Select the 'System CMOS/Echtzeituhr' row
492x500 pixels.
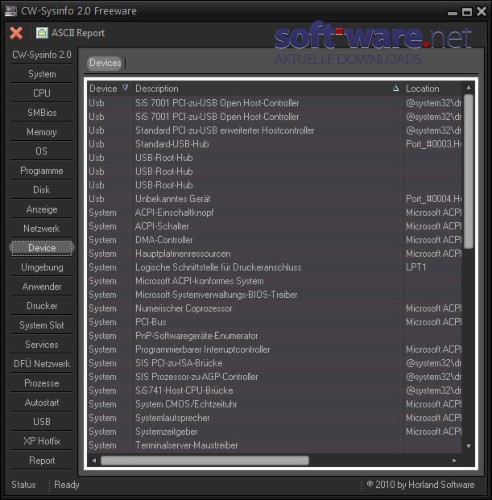[275, 404]
